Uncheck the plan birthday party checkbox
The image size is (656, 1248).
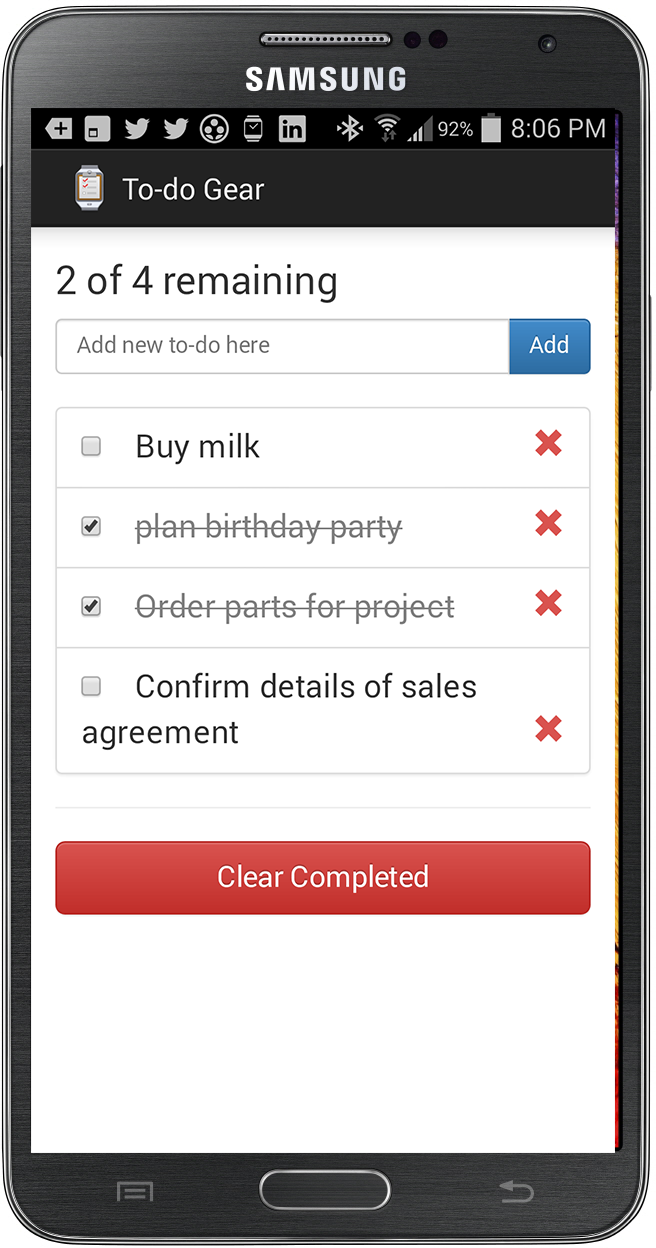click(91, 526)
